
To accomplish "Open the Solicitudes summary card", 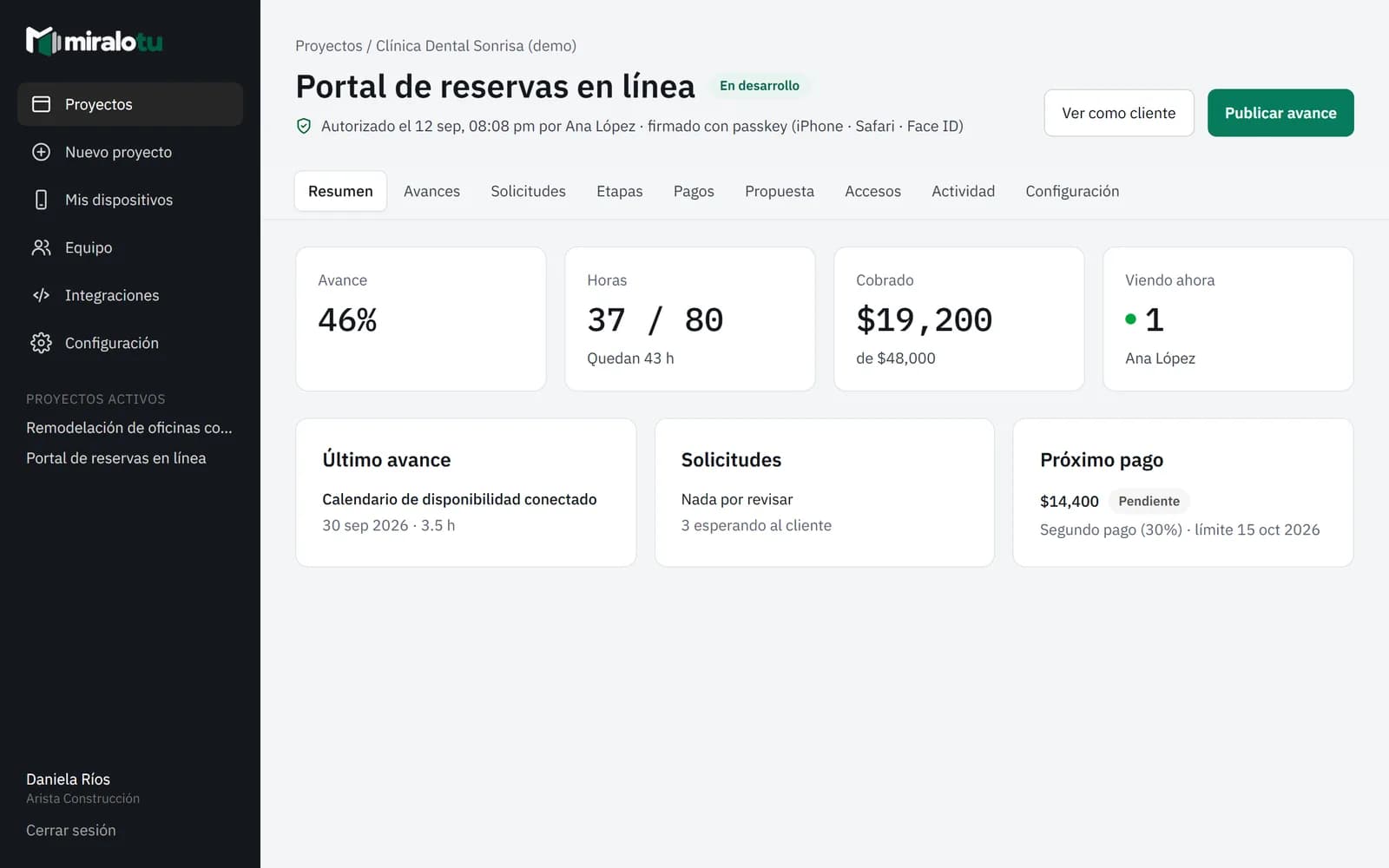I will 825,493.
